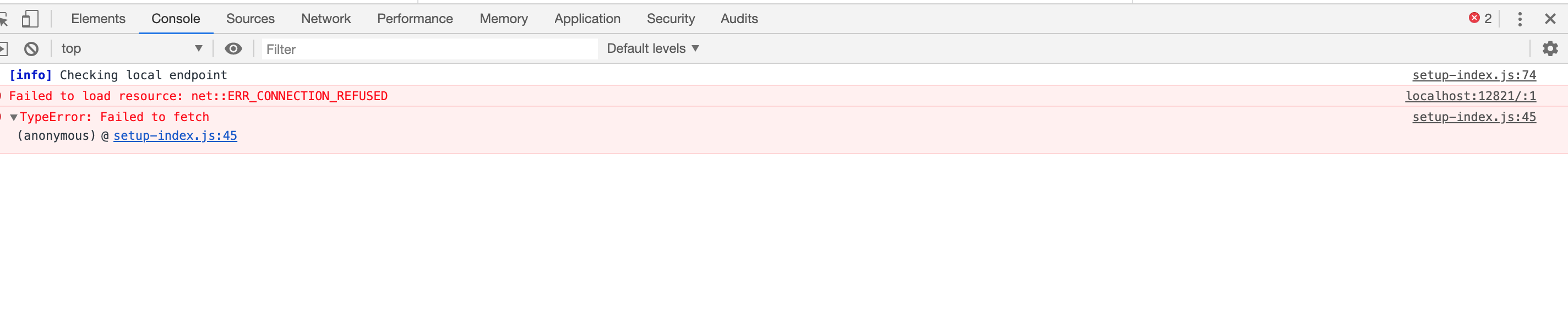Image resolution: width=1568 pixels, height=317 pixels.
Task: Open the Security panel
Action: coord(670,18)
